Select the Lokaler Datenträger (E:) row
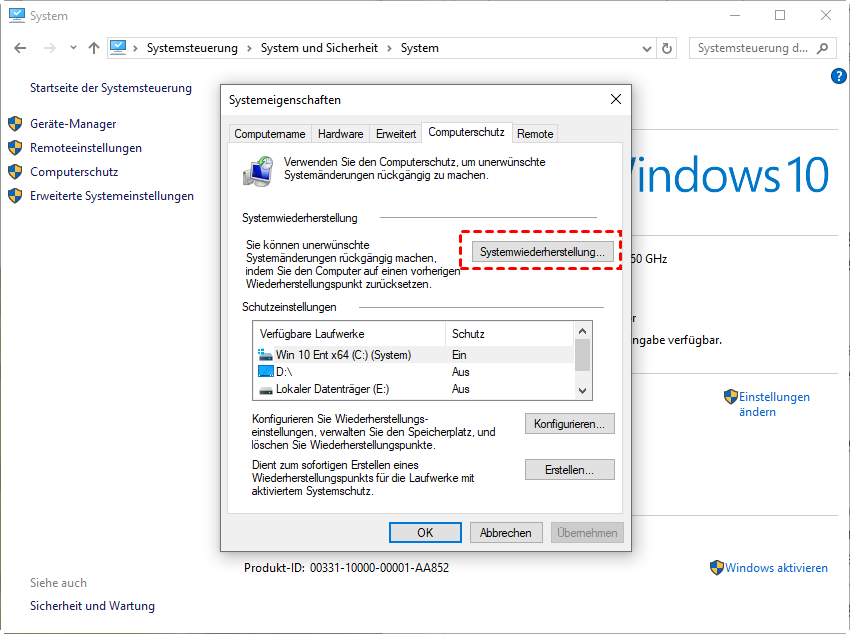This screenshot has width=850, height=634. (413, 389)
